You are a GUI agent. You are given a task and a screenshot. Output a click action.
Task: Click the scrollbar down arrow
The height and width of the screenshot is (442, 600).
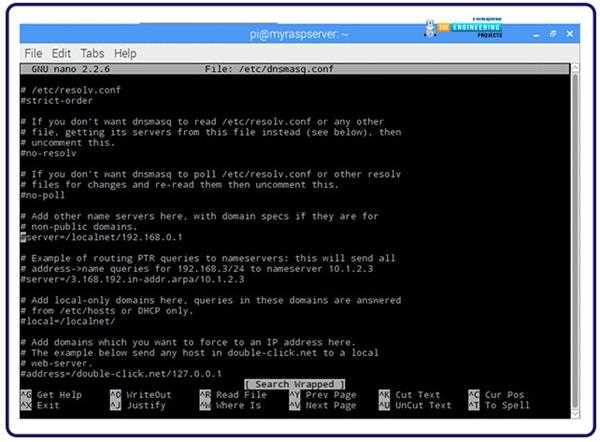click(575, 414)
